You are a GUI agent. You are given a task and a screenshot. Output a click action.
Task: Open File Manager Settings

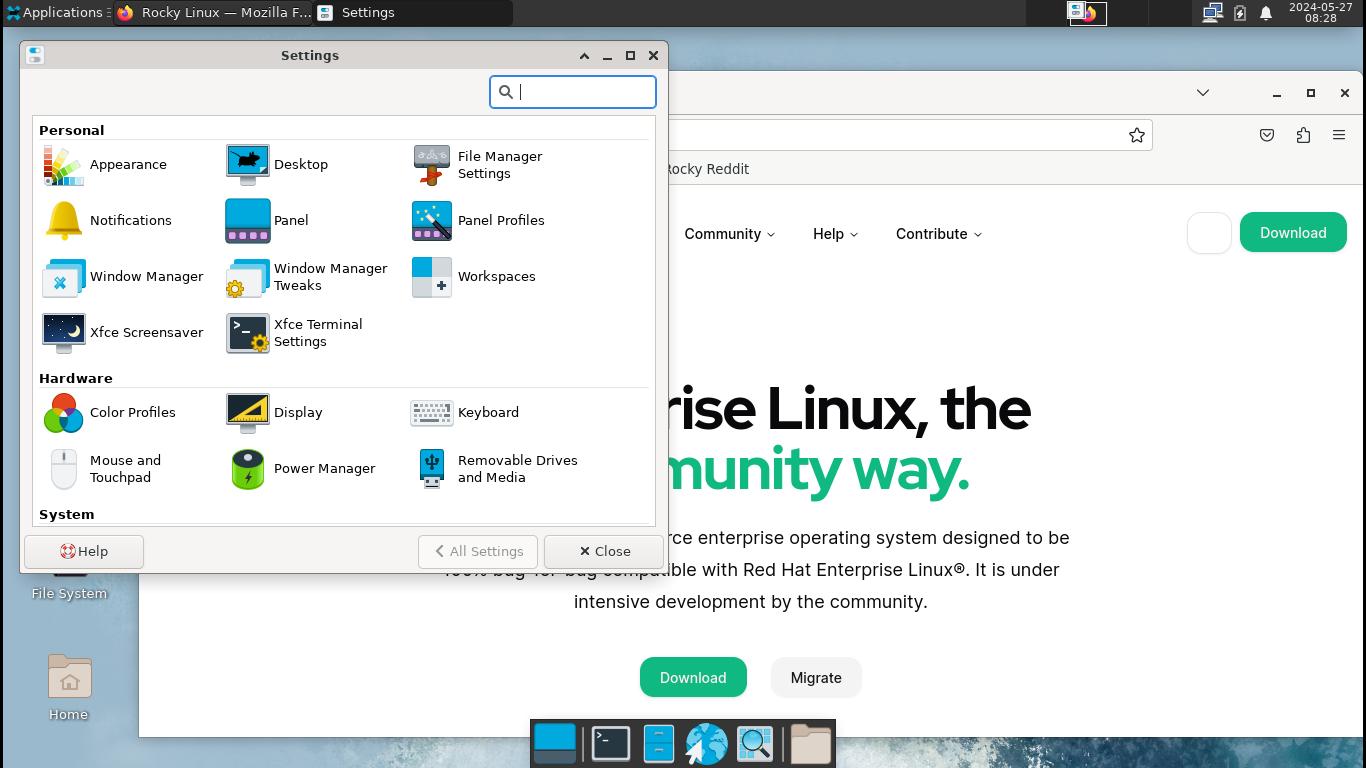(x=478, y=165)
